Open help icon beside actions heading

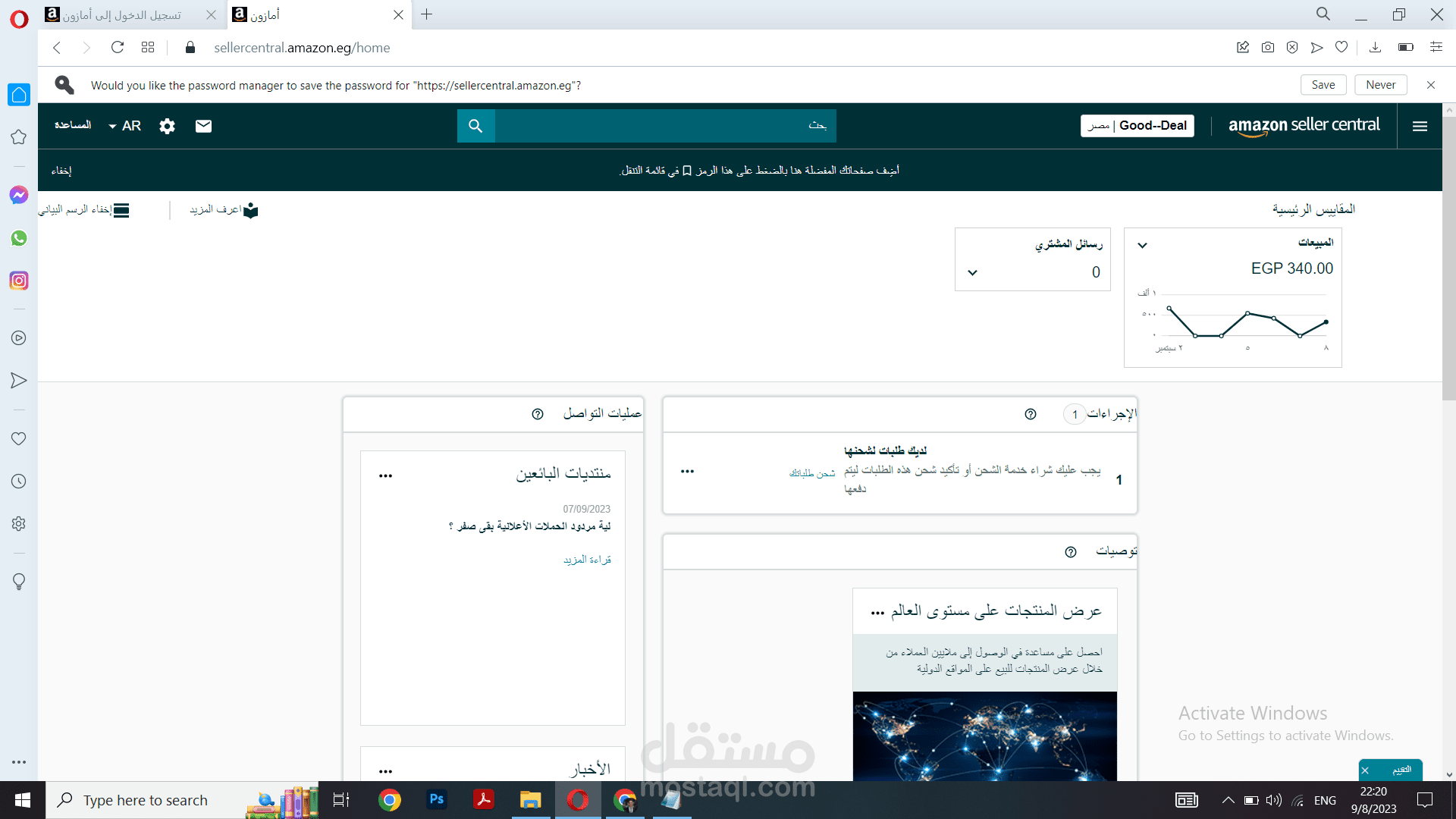(x=1031, y=414)
